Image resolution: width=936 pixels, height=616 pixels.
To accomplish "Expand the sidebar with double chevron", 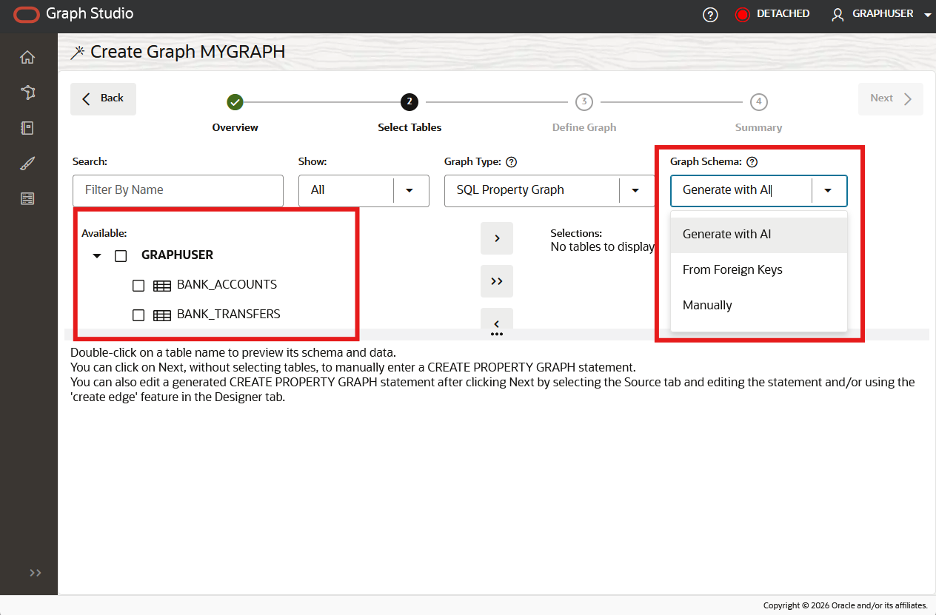I will [35, 573].
